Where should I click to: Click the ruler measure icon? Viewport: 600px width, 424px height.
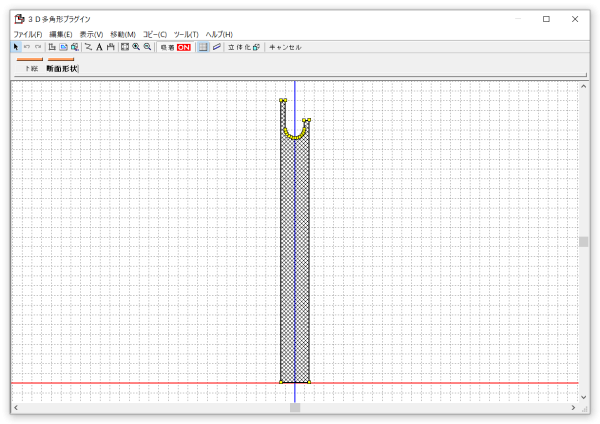point(216,47)
